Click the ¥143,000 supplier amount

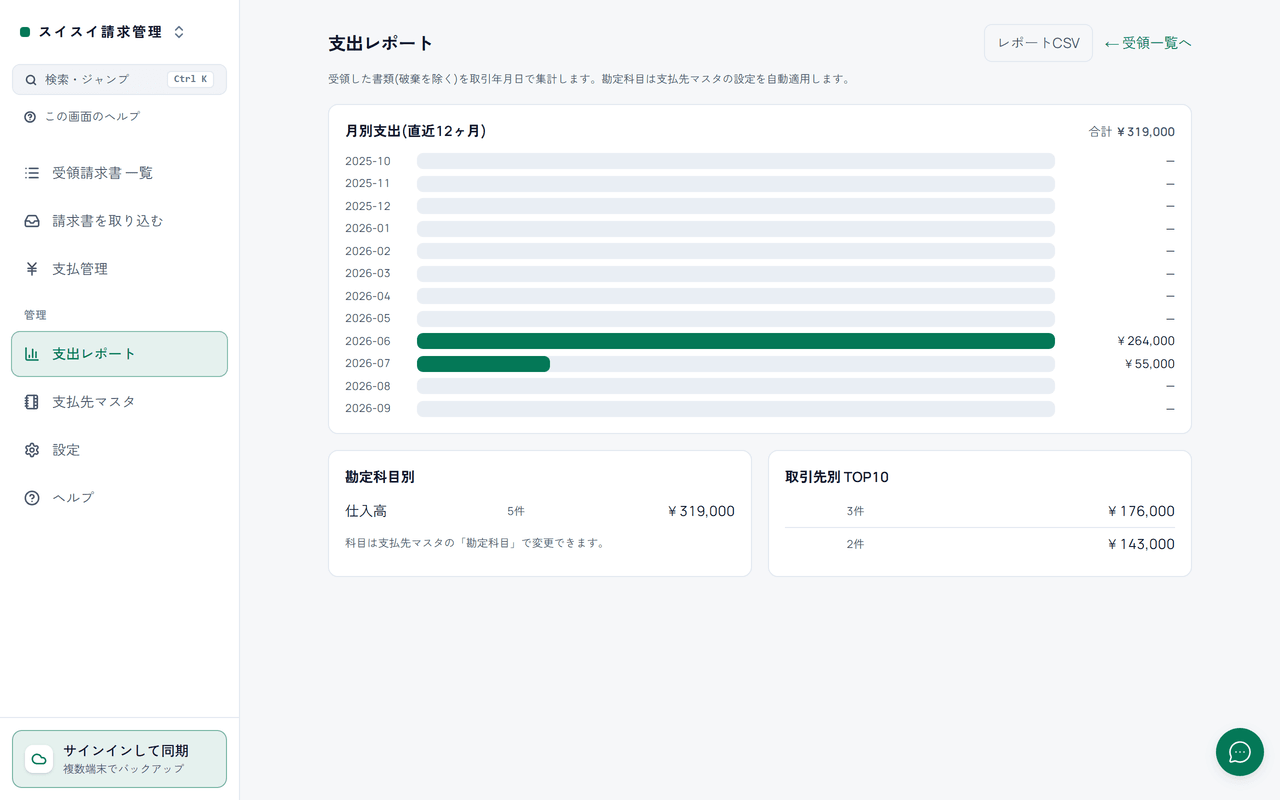(1141, 544)
